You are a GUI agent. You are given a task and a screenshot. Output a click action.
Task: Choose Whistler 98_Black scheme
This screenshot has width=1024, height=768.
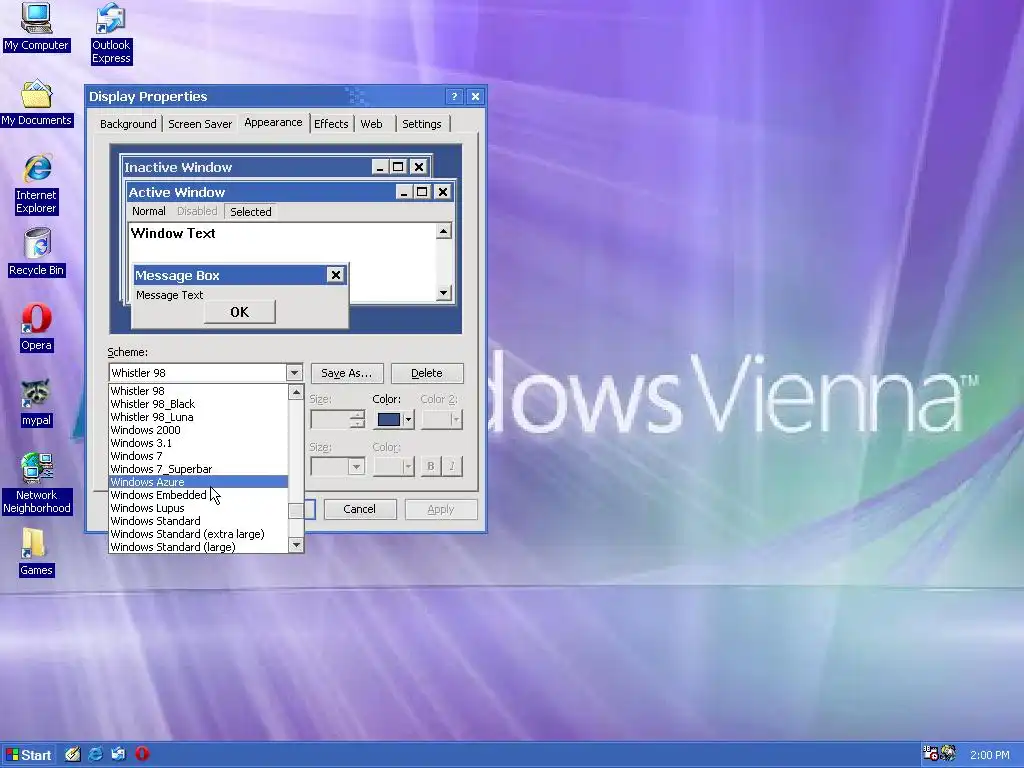(198, 404)
